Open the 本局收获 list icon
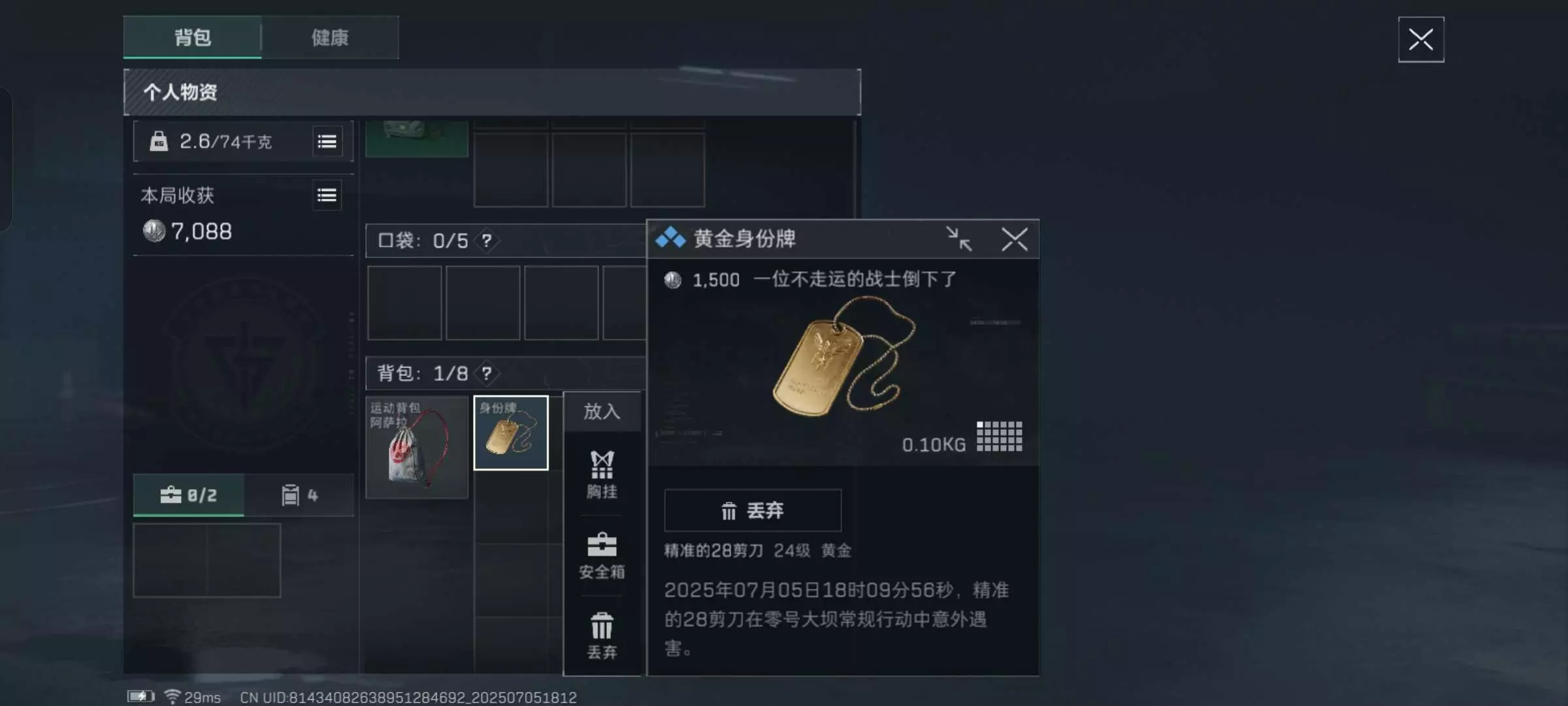This screenshot has width=1568, height=706. coord(327,195)
